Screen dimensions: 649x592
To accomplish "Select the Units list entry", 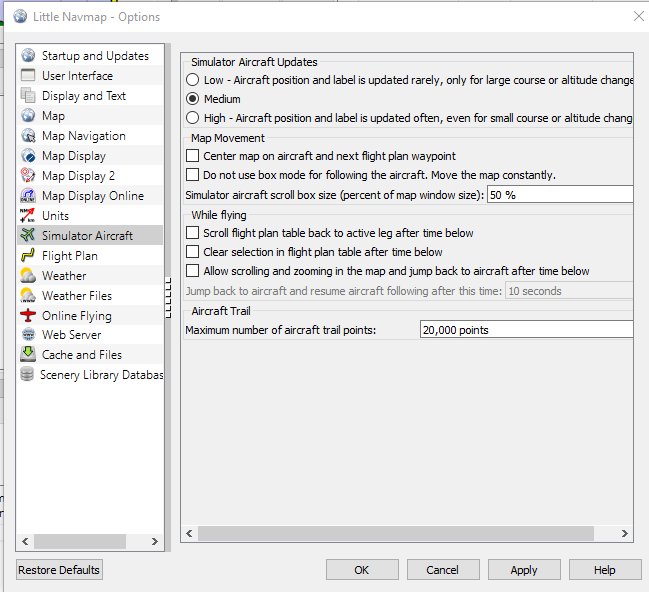I will pos(91,215).
